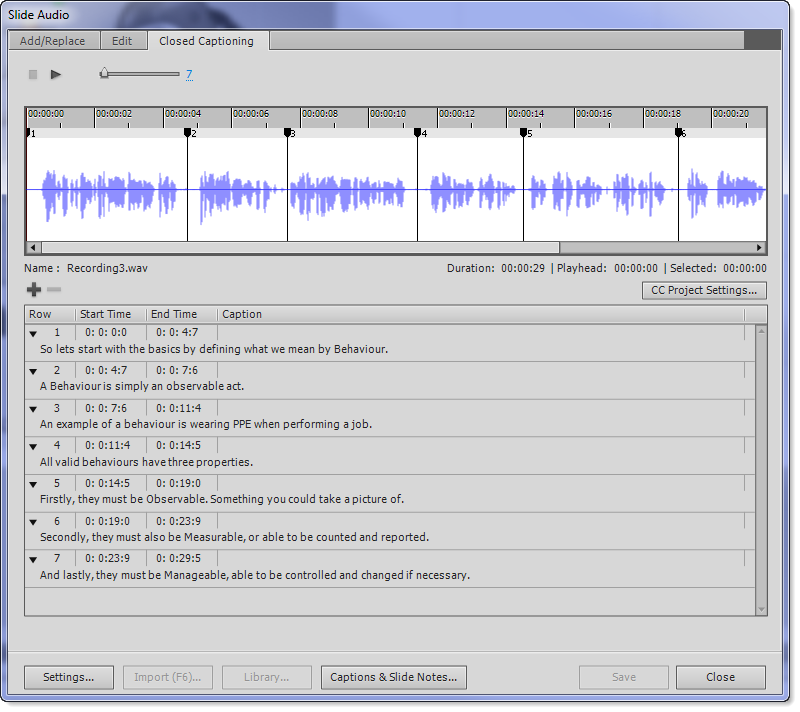Click the Stop playback icon
Viewport: 800px width, 712px height.
click(x=32, y=74)
